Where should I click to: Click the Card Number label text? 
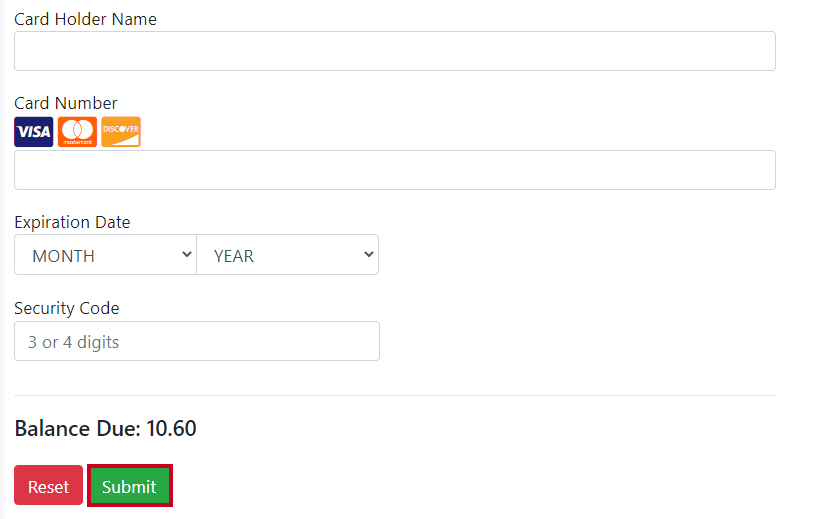pyautogui.click(x=66, y=103)
